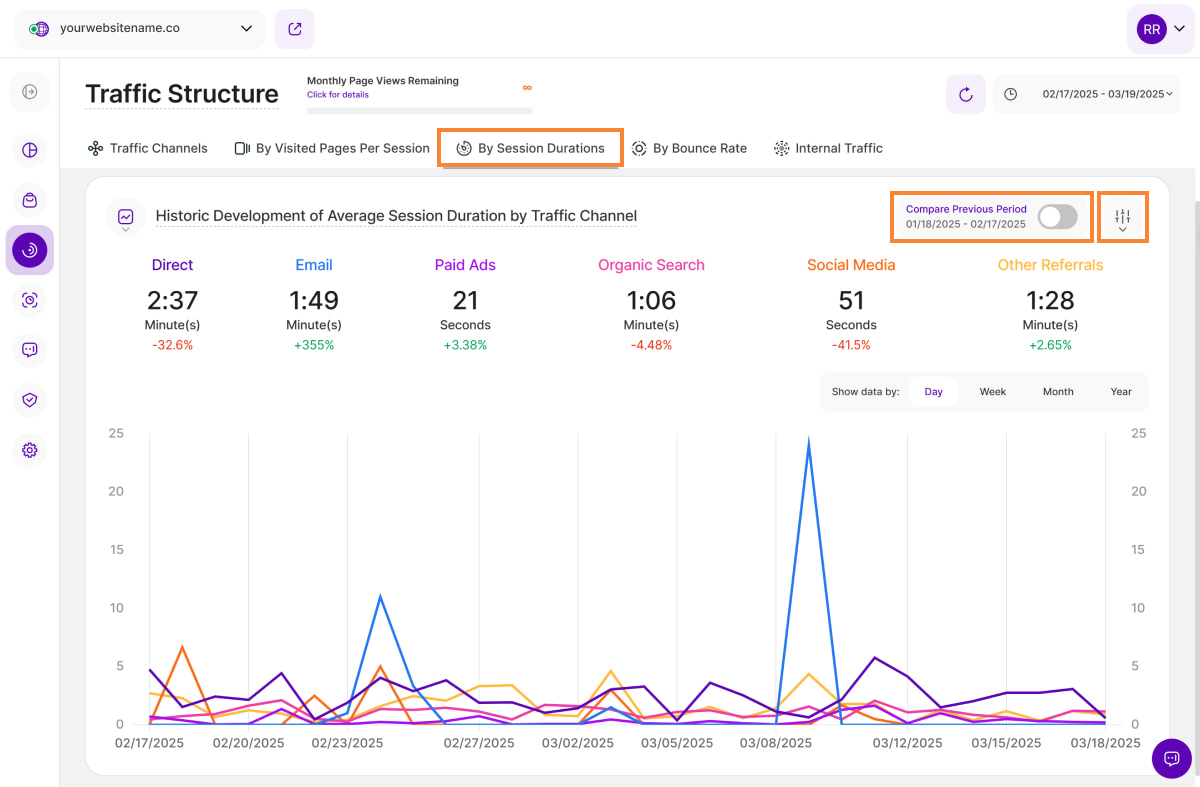This screenshot has width=1200, height=787.
Task: Show data by Month
Action: click(x=1058, y=392)
